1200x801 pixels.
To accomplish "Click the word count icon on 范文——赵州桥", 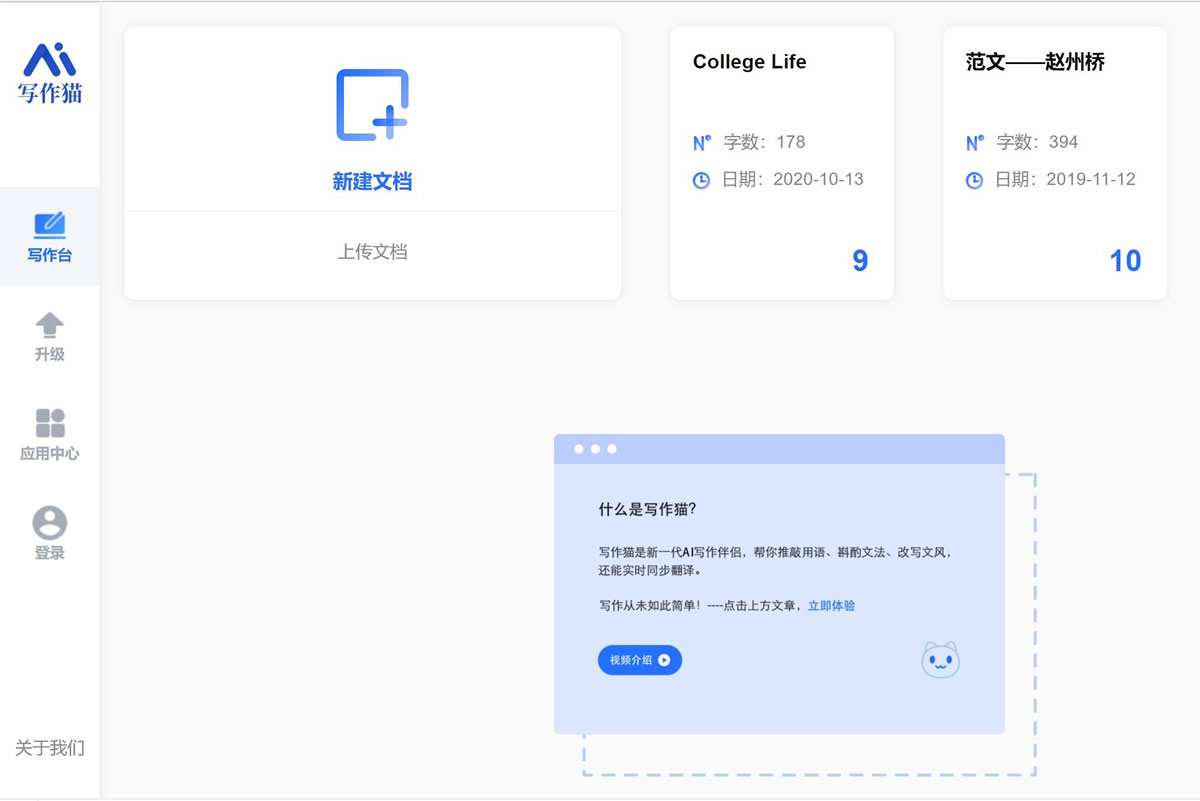I will (975, 143).
